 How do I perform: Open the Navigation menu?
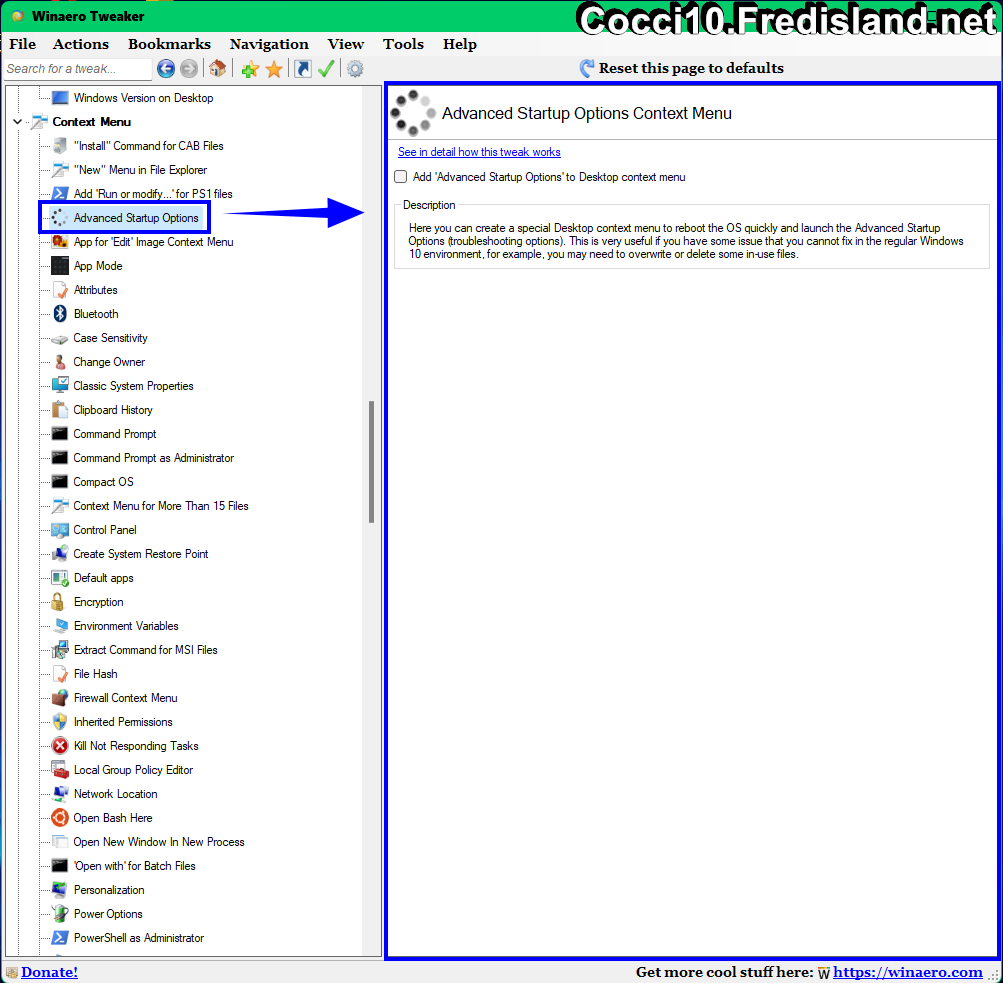coord(269,44)
